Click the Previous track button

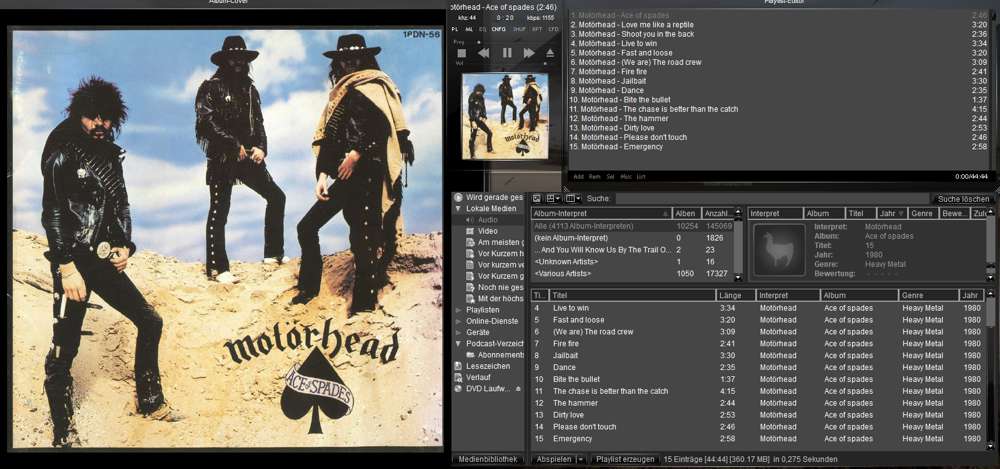point(484,53)
